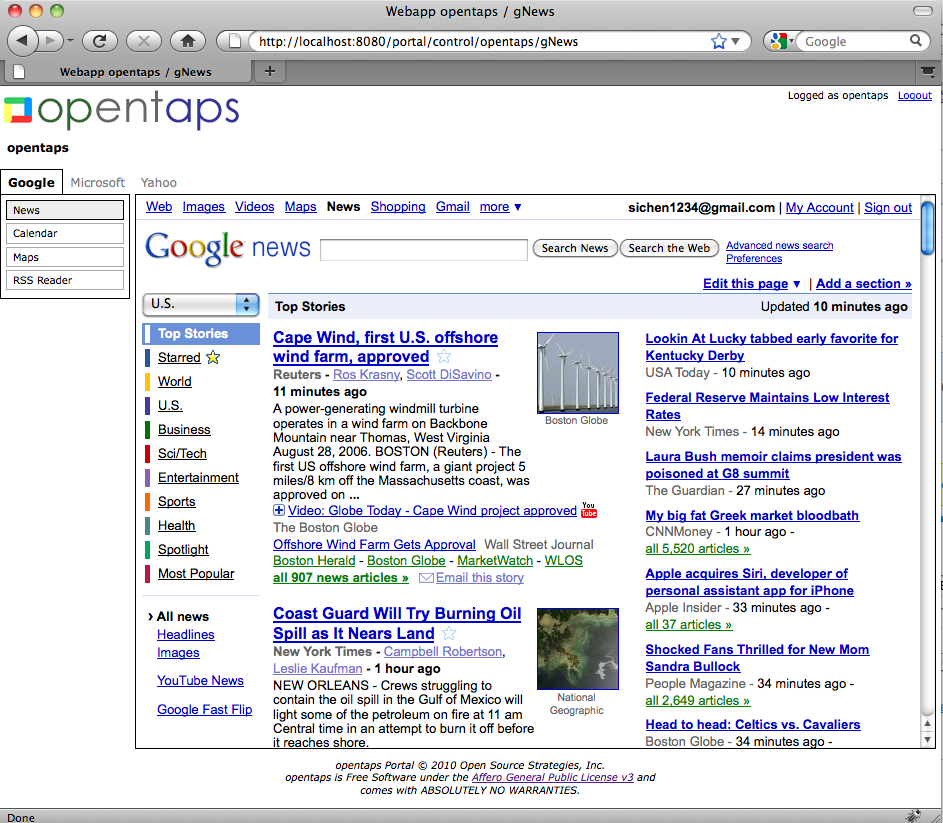The height and width of the screenshot is (823, 943).
Task: Star the Coast Guard oil spill story
Action: [x=449, y=633]
